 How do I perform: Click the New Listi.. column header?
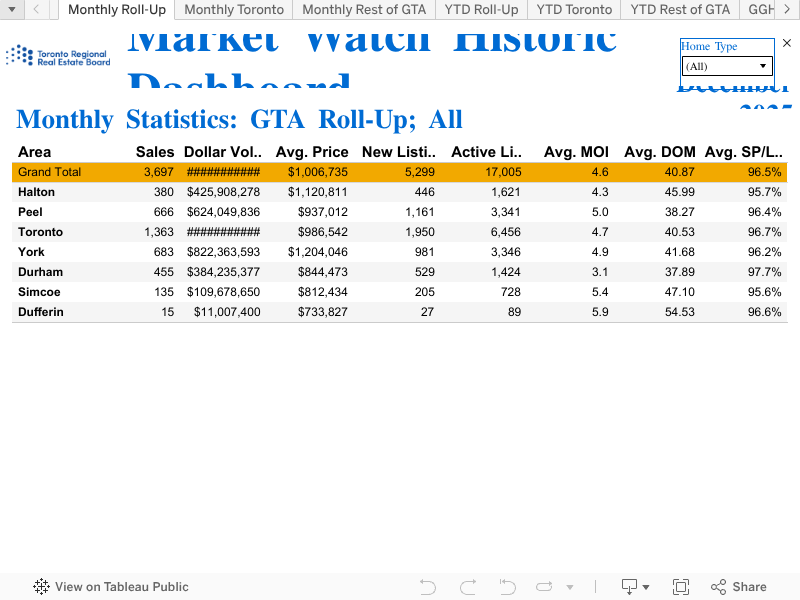pos(399,152)
